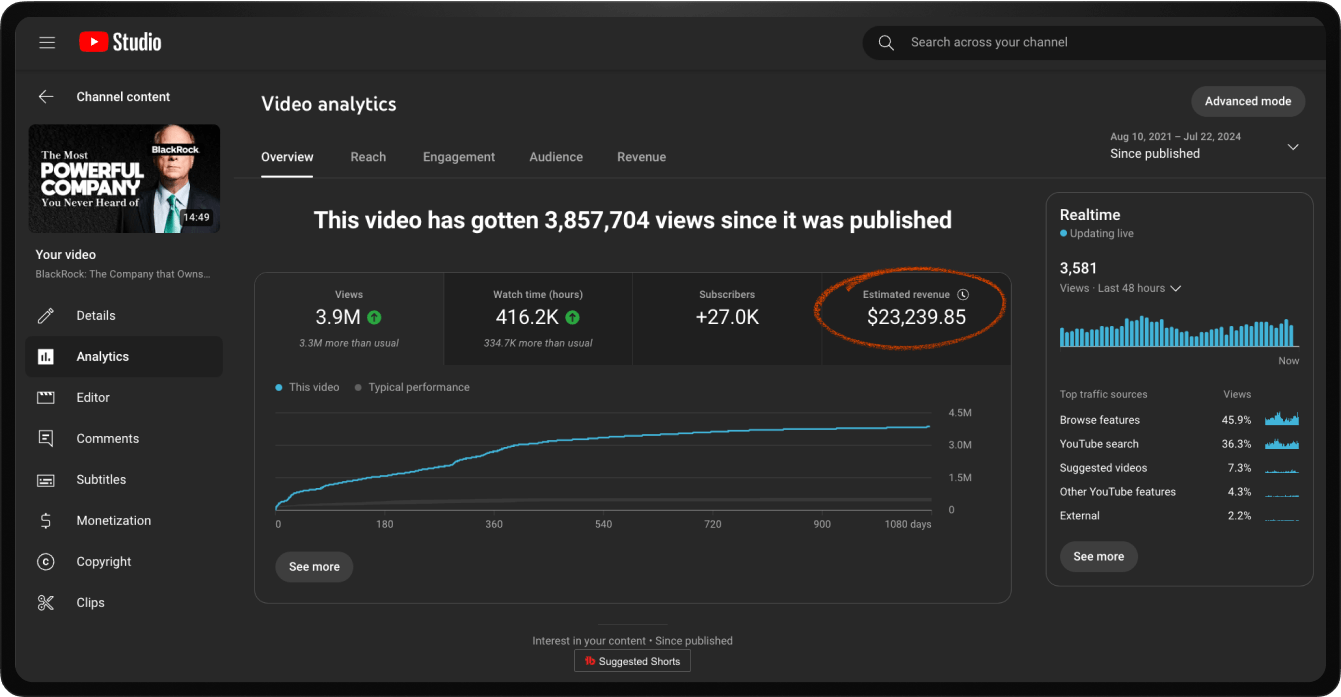Viewport: 1341px width, 697px height.
Task: Open Monetization in the sidebar
Action: pyautogui.click(x=124, y=521)
